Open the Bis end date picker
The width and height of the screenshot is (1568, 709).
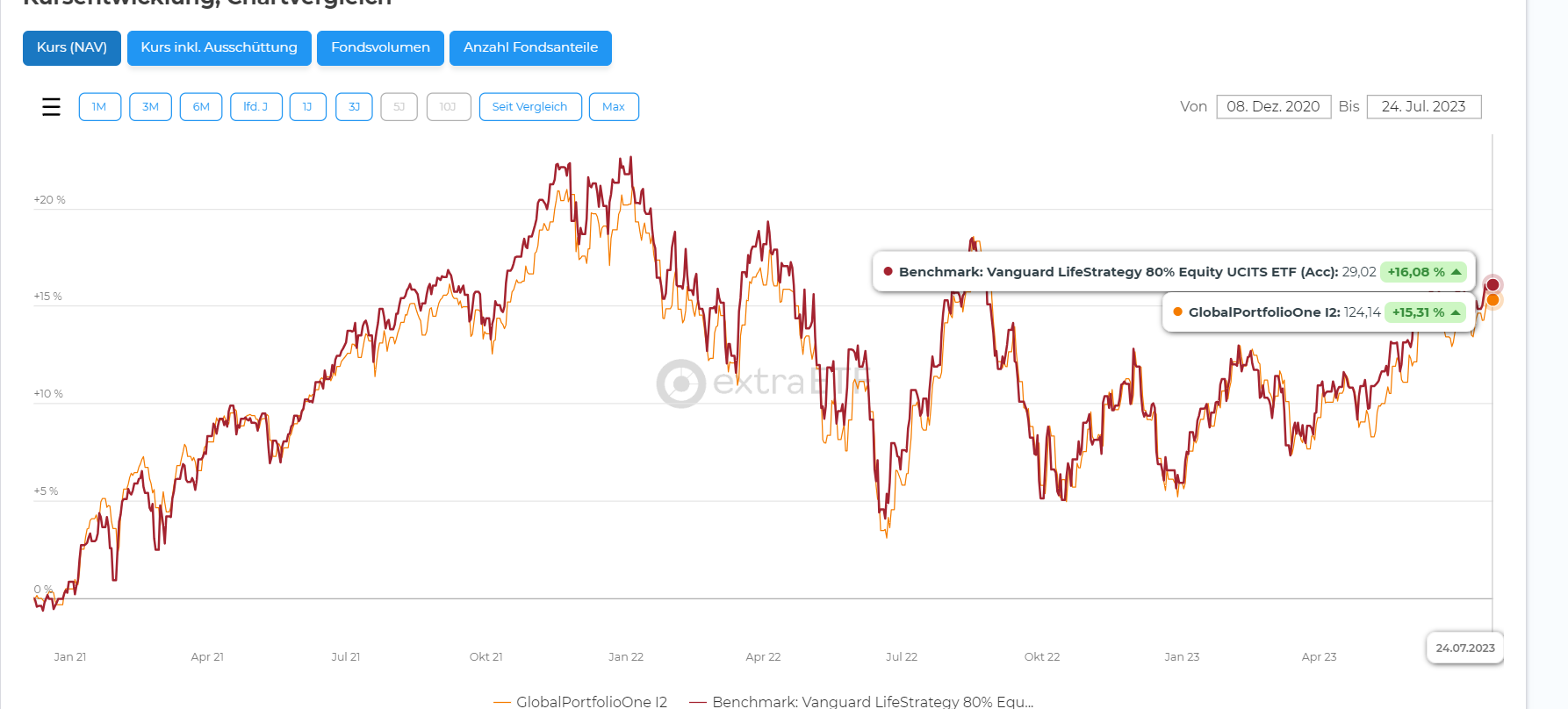pos(1423,107)
